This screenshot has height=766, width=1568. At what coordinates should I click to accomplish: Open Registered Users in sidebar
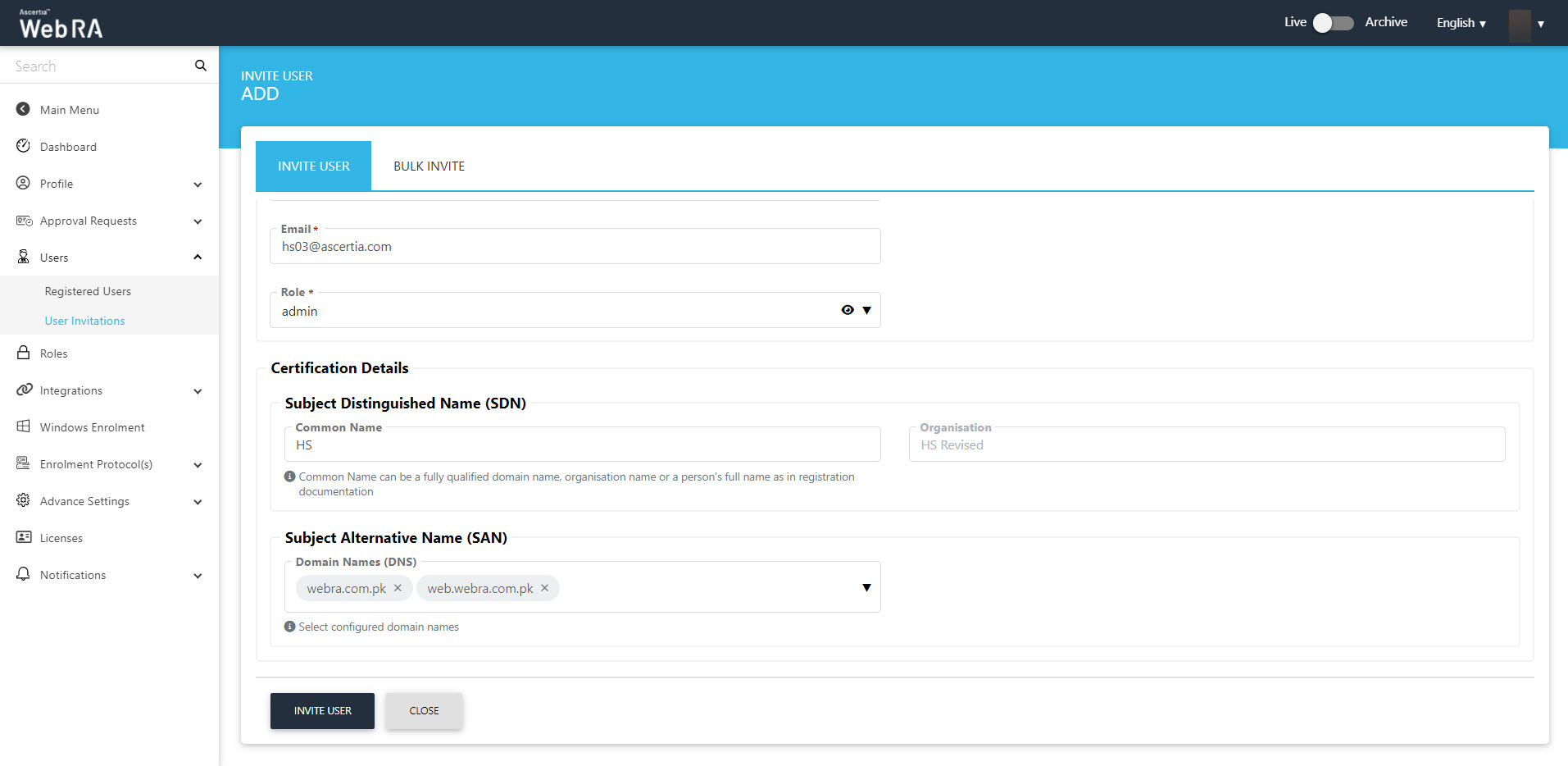88,291
